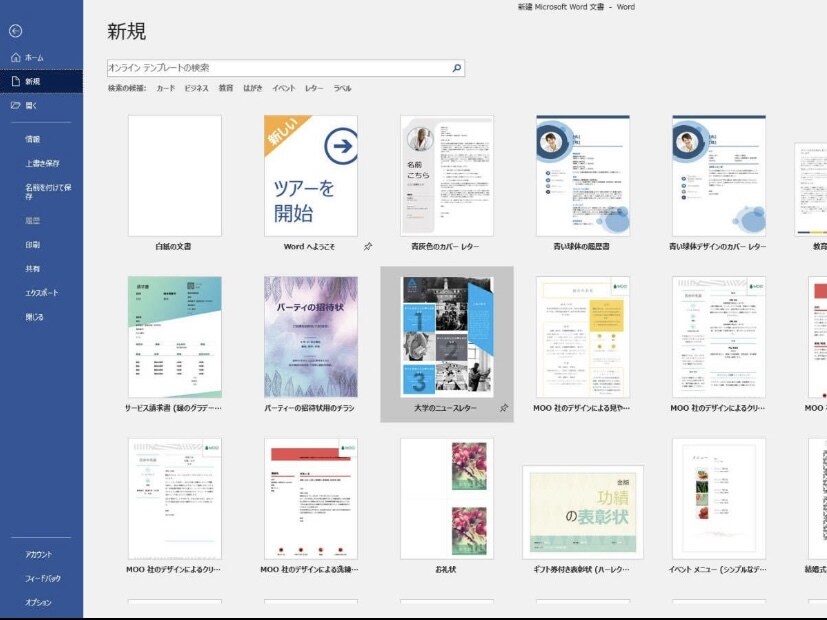Click the back arrow circle icon
Viewport: 827px width, 620px height.
click(16, 31)
